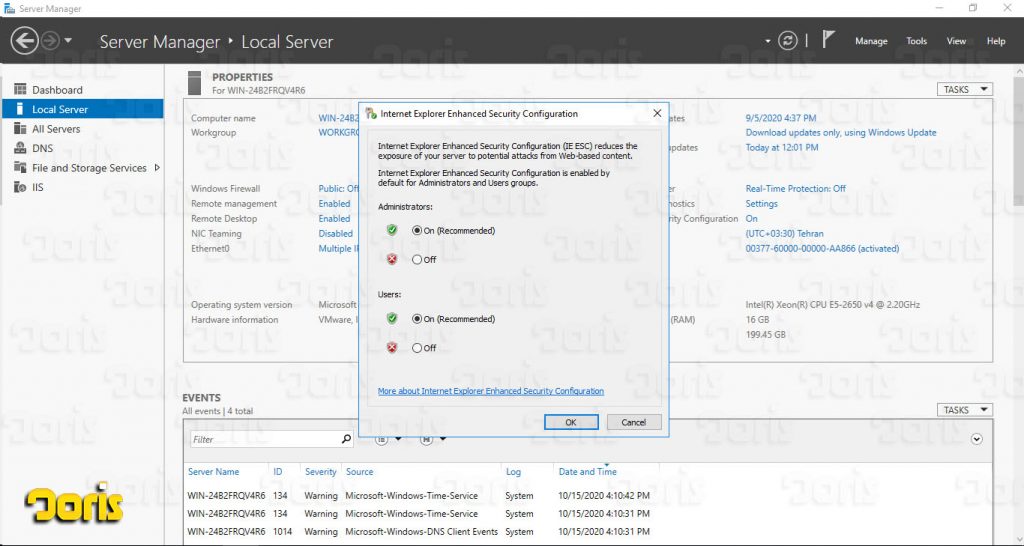Open the (UTC+03:30) Tehran time zone link
Viewport: 1024px width, 546px height.
(x=784, y=233)
